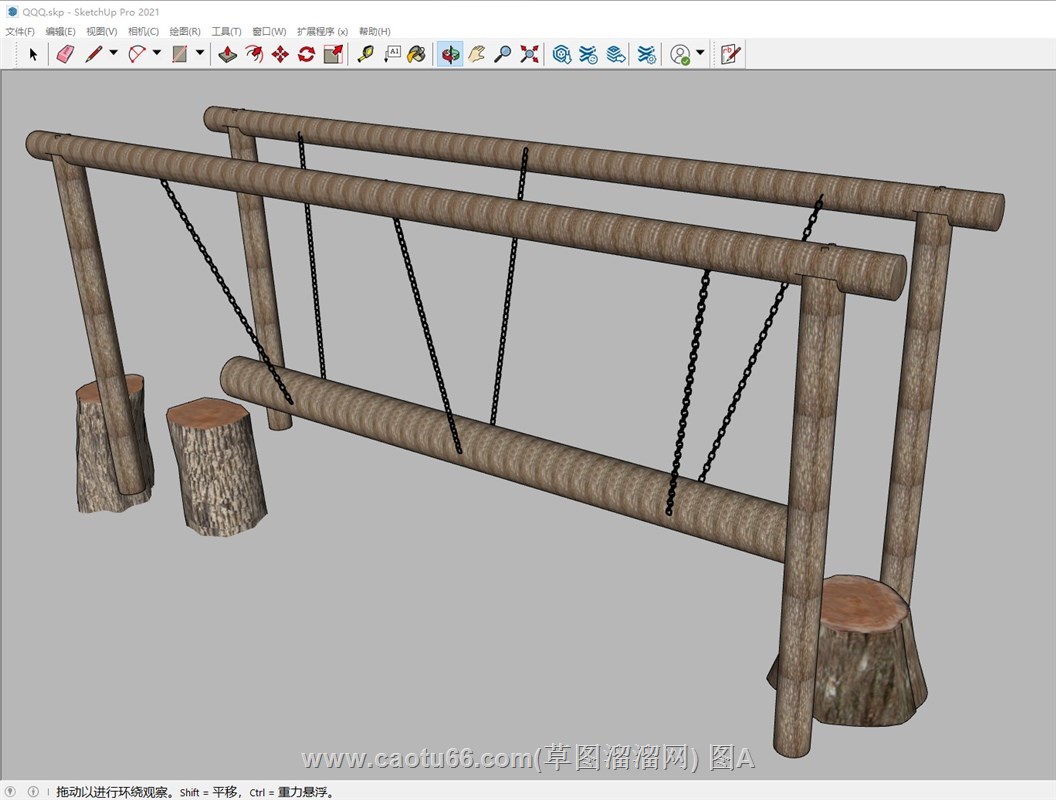Open the 文件(F) menu
Image resolution: width=1056 pixels, height=800 pixels.
[x=20, y=31]
